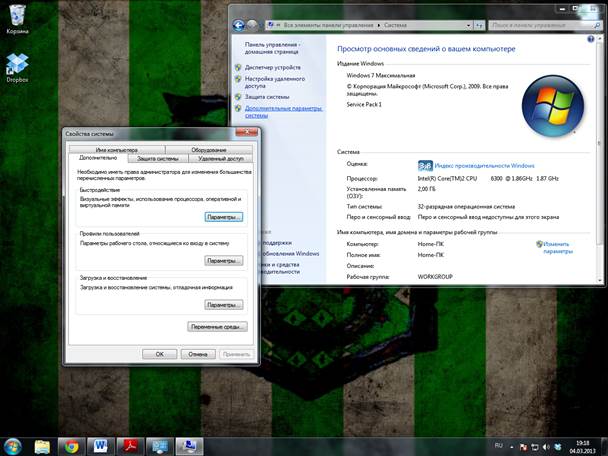Click the System window vertical scrollbar
Viewport: 608px width, 456px height.
(x=600, y=143)
